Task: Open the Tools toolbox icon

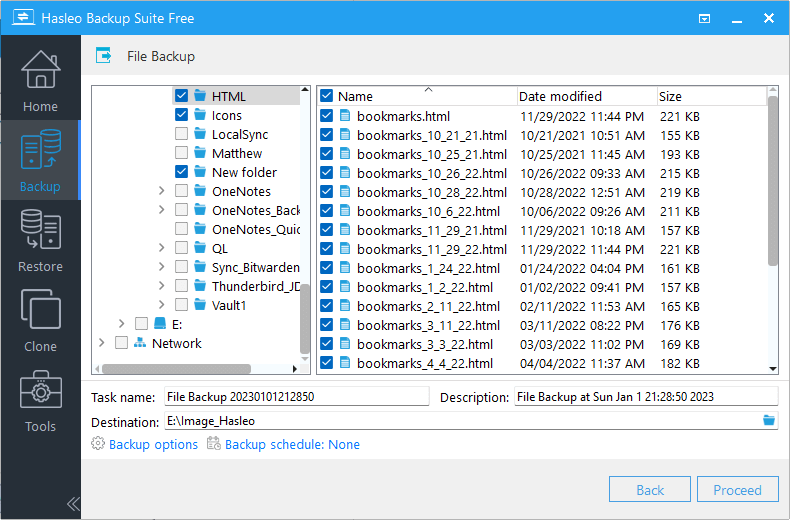Action: click(40, 400)
